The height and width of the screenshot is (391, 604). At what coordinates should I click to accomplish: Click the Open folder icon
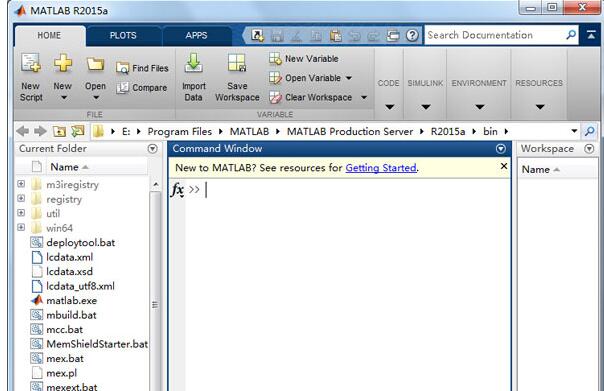pyautogui.click(x=95, y=64)
